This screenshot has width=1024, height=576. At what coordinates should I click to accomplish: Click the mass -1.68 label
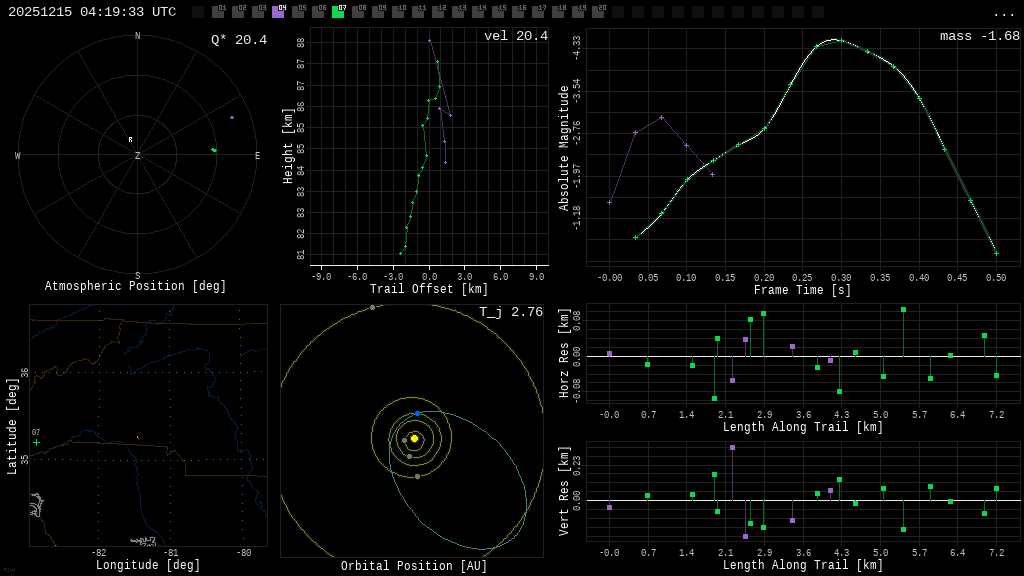click(x=979, y=37)
